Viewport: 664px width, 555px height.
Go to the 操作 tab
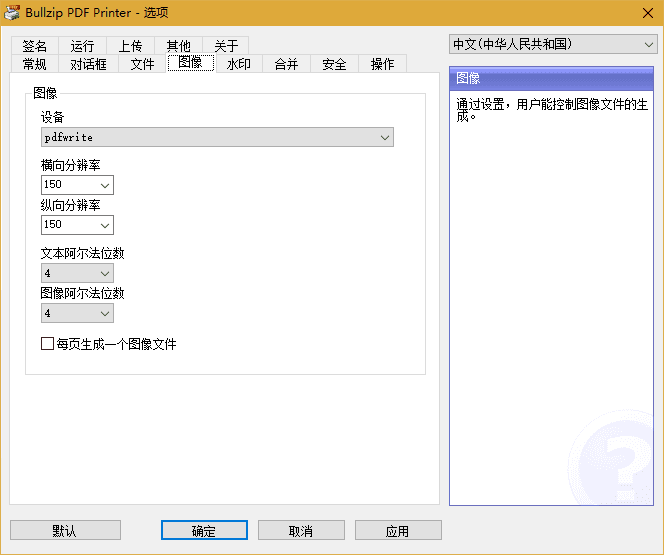[x=382, y=64]
